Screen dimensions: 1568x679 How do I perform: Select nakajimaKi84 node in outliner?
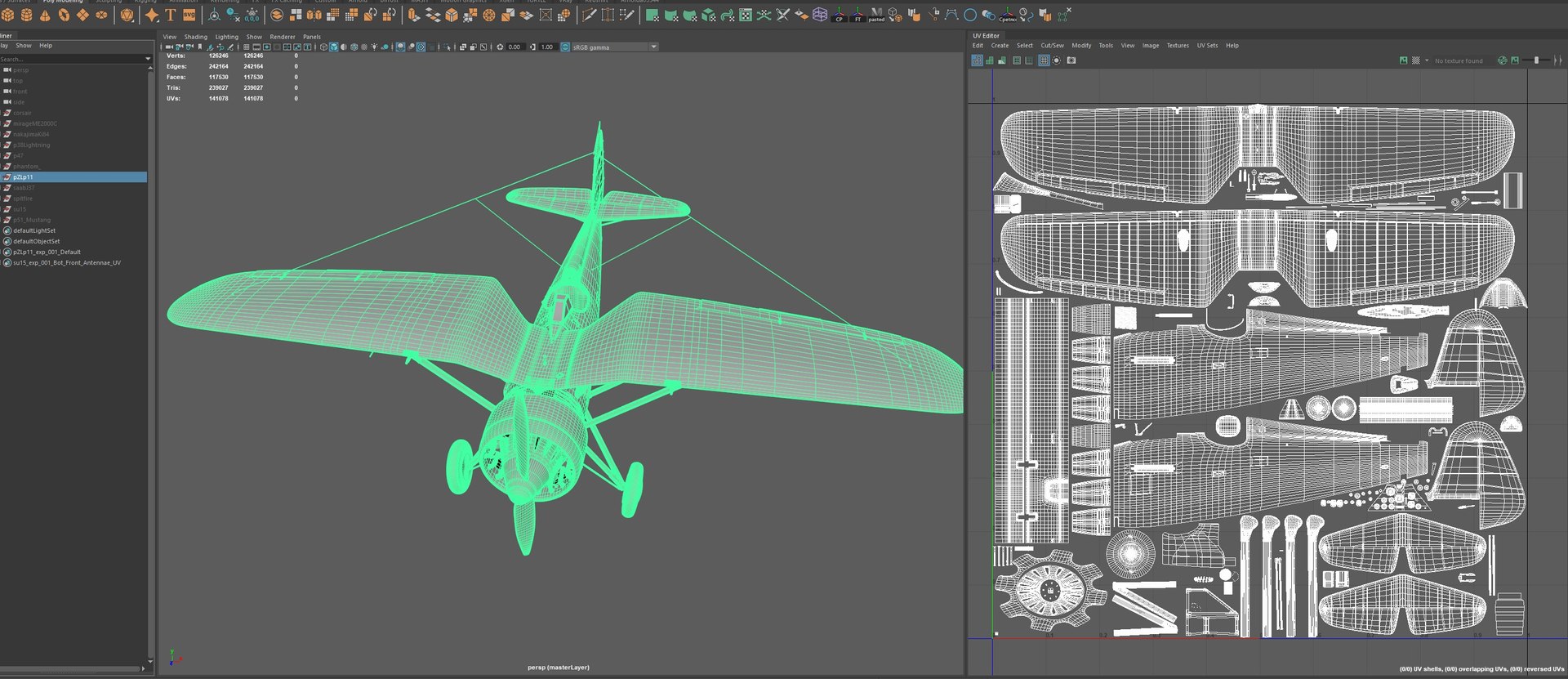pyautogui.click(x=31, y=134)
